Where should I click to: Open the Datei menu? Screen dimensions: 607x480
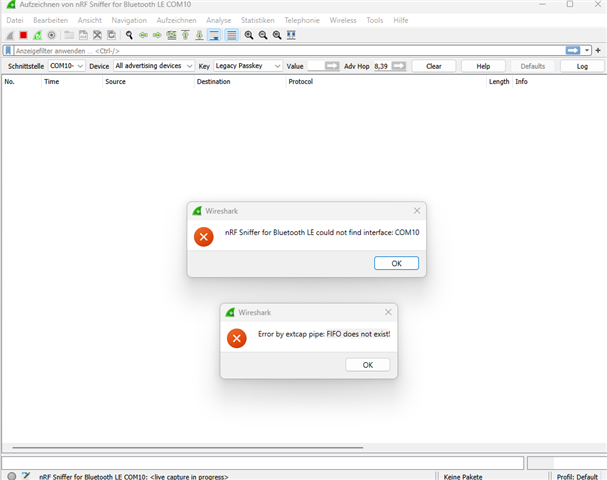(15, 20)
